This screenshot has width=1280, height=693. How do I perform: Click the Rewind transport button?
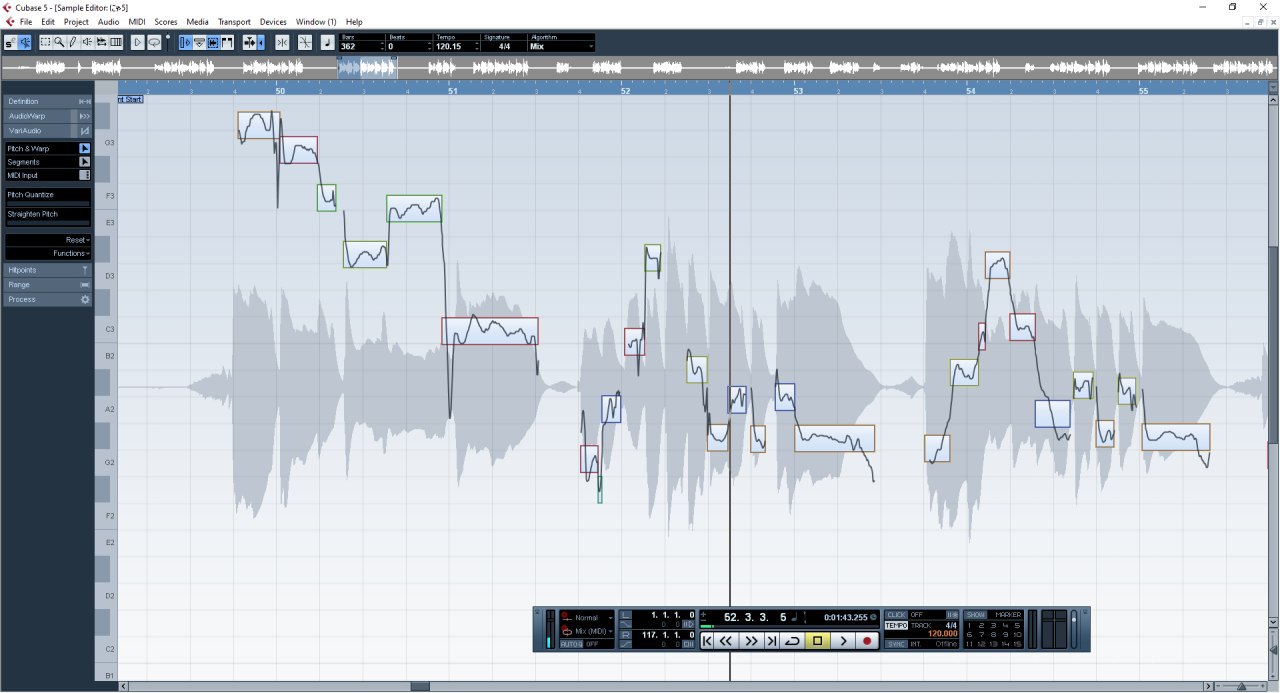pos(726,641)
